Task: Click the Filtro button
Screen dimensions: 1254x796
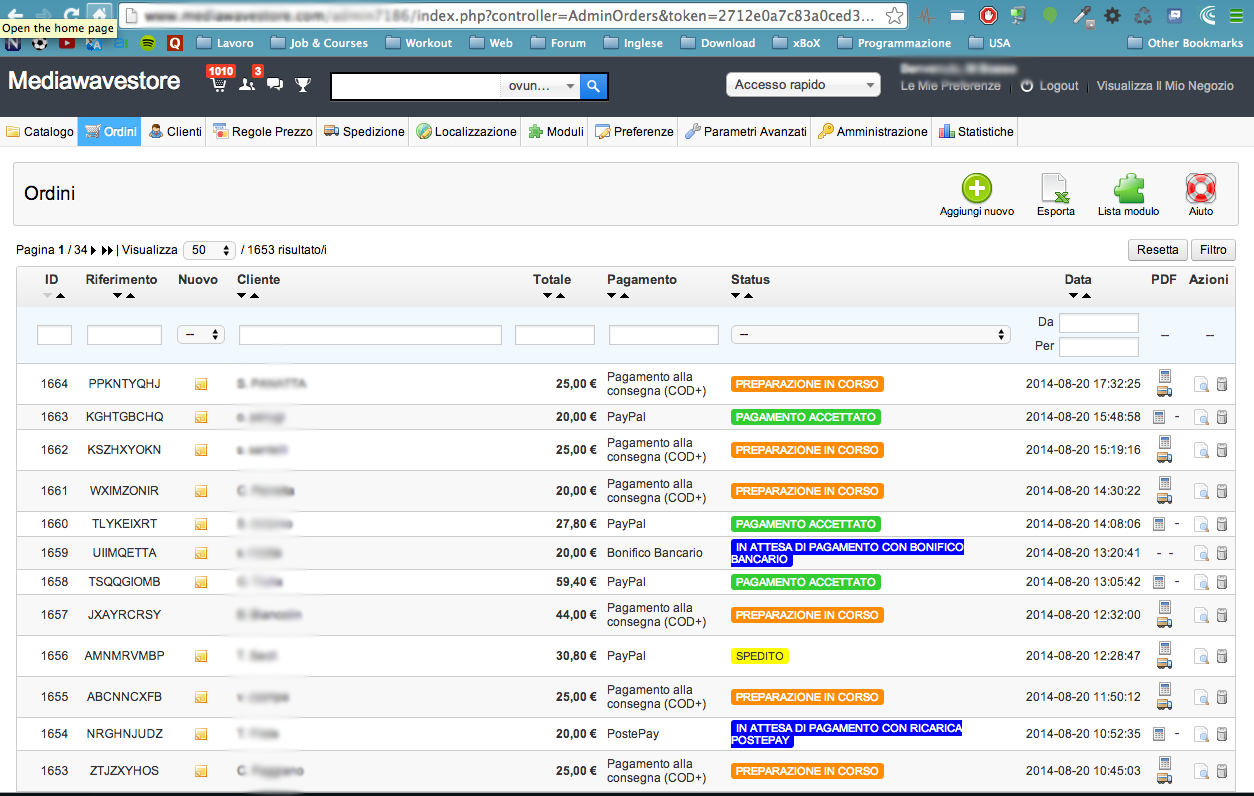Action: (x=1213, y=250)
